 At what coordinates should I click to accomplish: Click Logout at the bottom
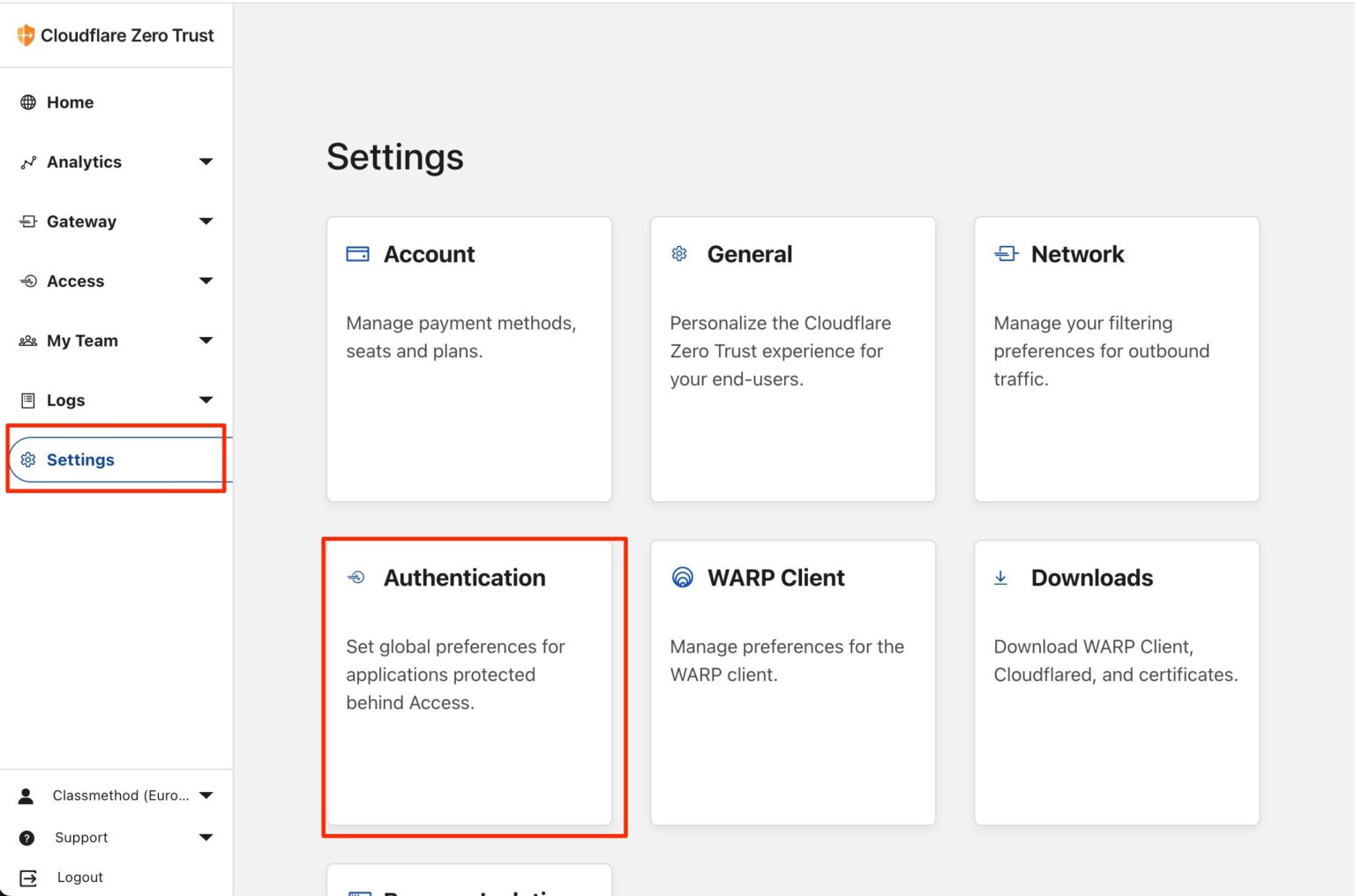79,877
